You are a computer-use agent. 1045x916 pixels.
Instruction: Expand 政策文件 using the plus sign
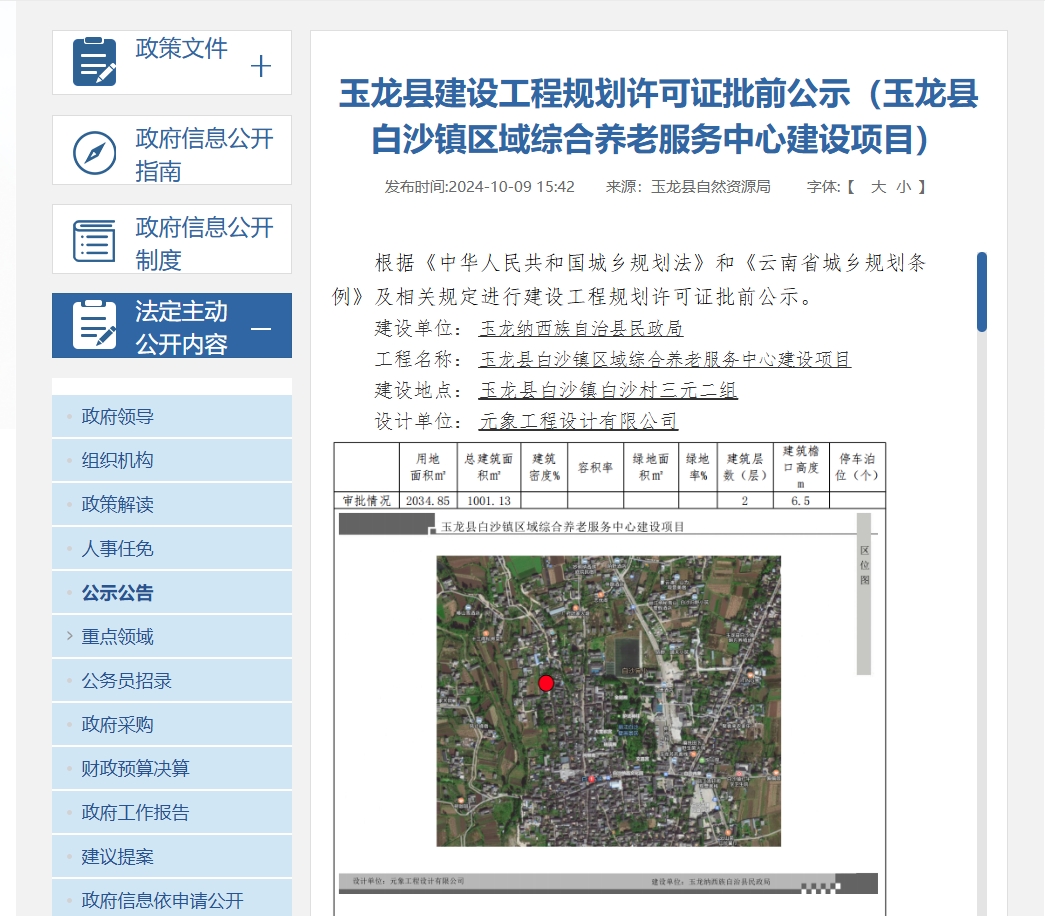pos(260,65)
